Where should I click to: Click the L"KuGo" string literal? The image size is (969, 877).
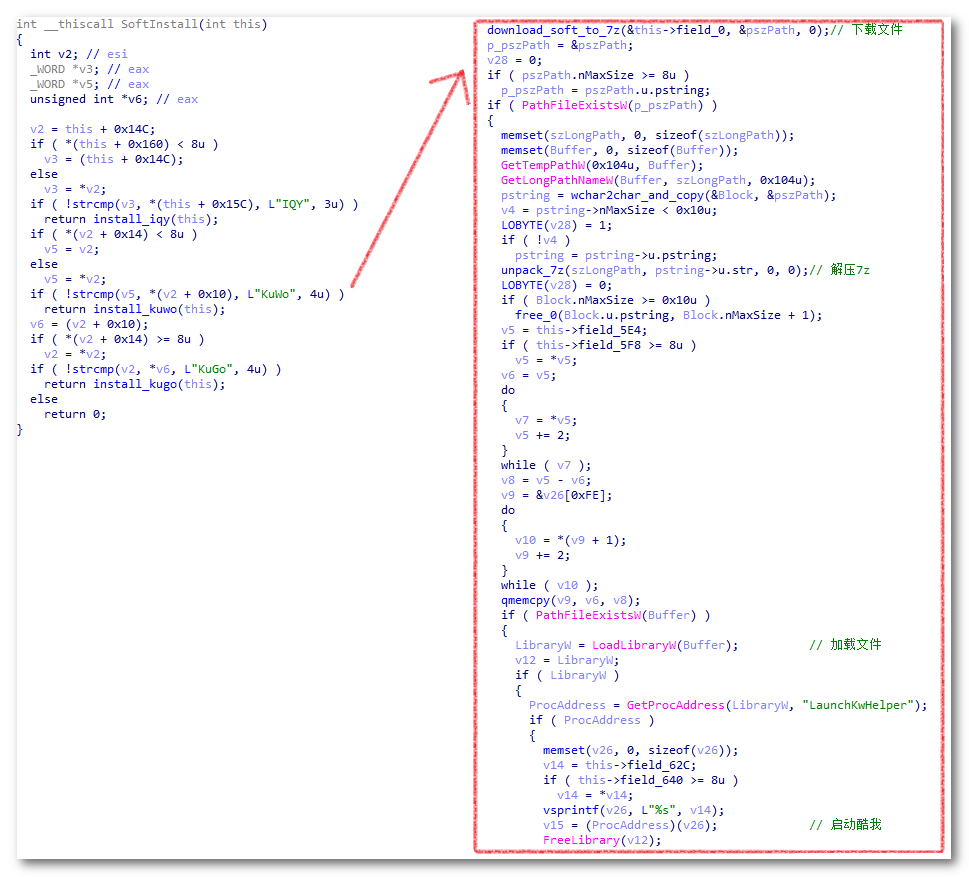click(x=219, y=369)
